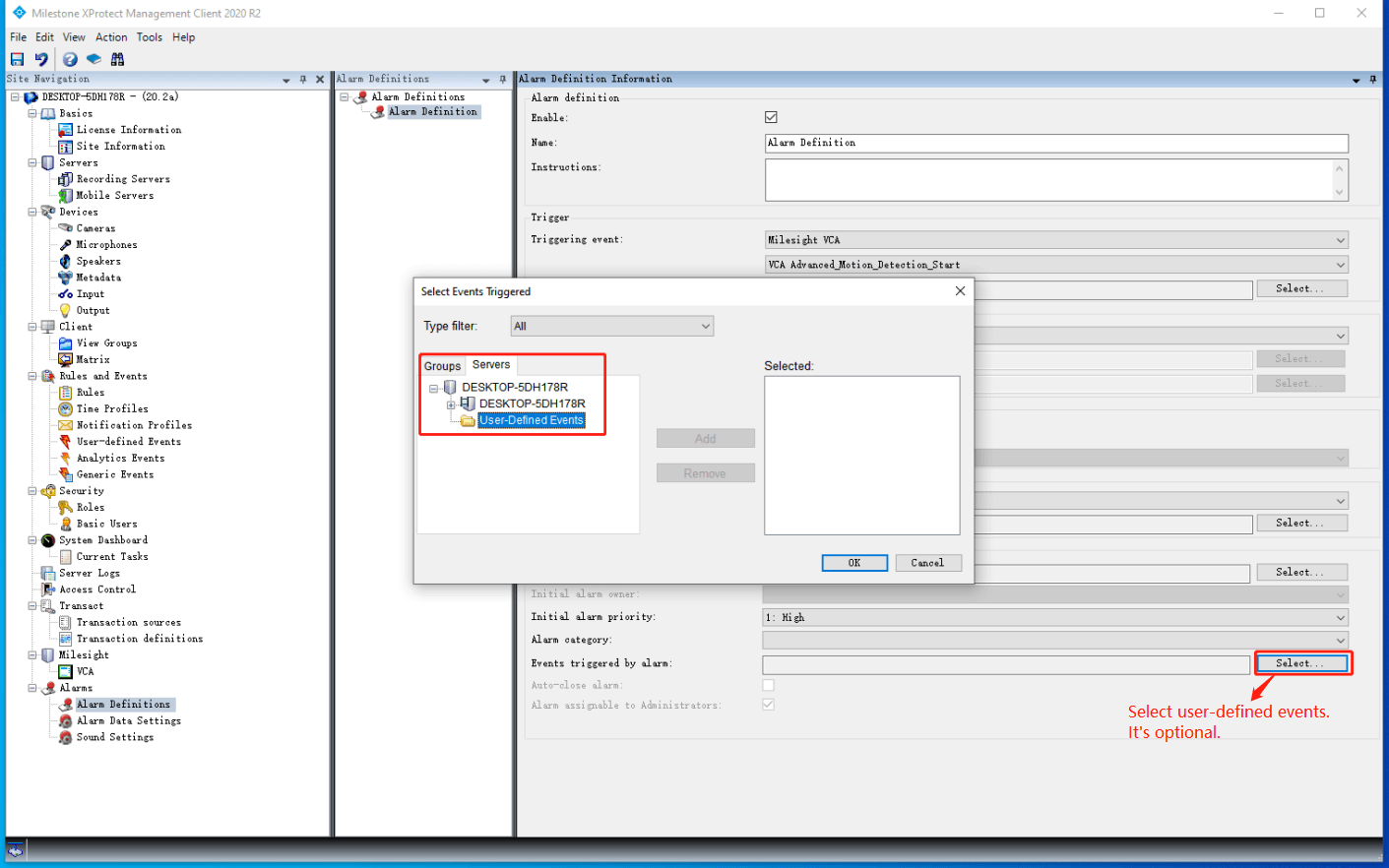Click the Analytics Events icon
The image size is (1389, 868).
66,459
